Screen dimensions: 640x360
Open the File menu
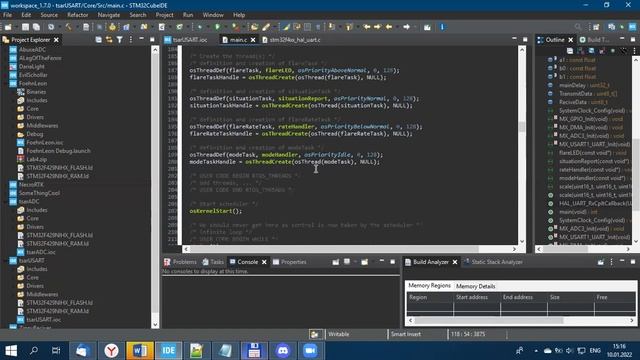pos(7,15)
